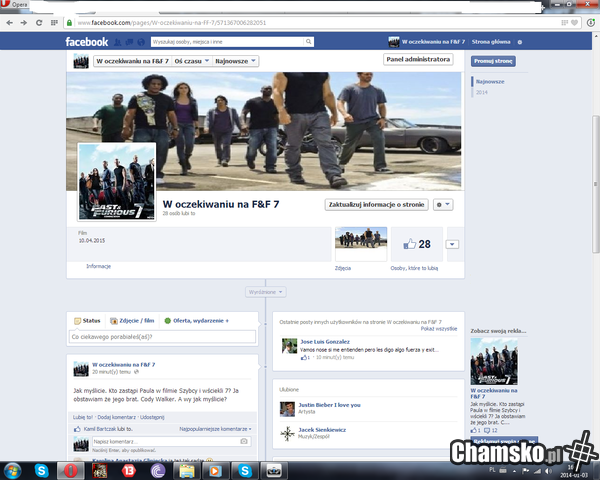Open the 'Wyróżnione' filter dropdown

[x=265, y=292]
